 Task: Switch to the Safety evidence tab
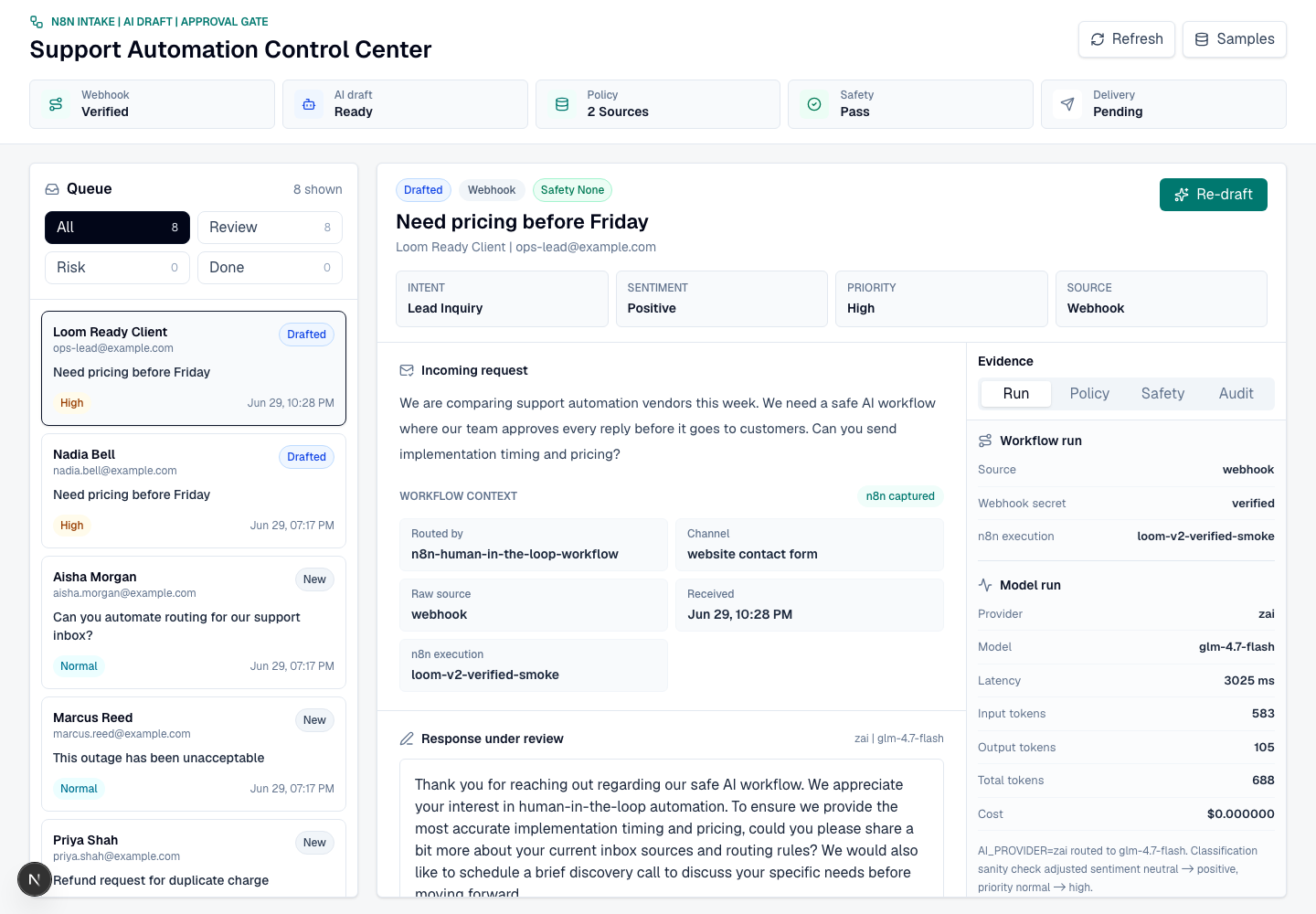click(1162, 394)
